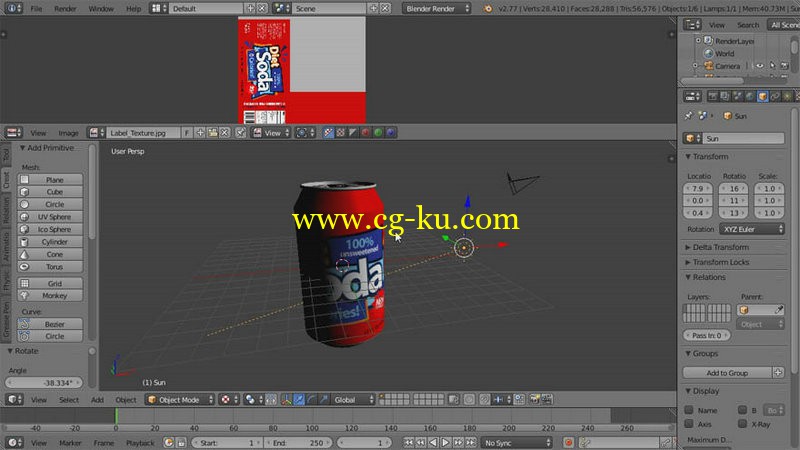This screenshot has width=800, height=450.
Task: Click the record auto-keyframe button
Action: point(568,442)
